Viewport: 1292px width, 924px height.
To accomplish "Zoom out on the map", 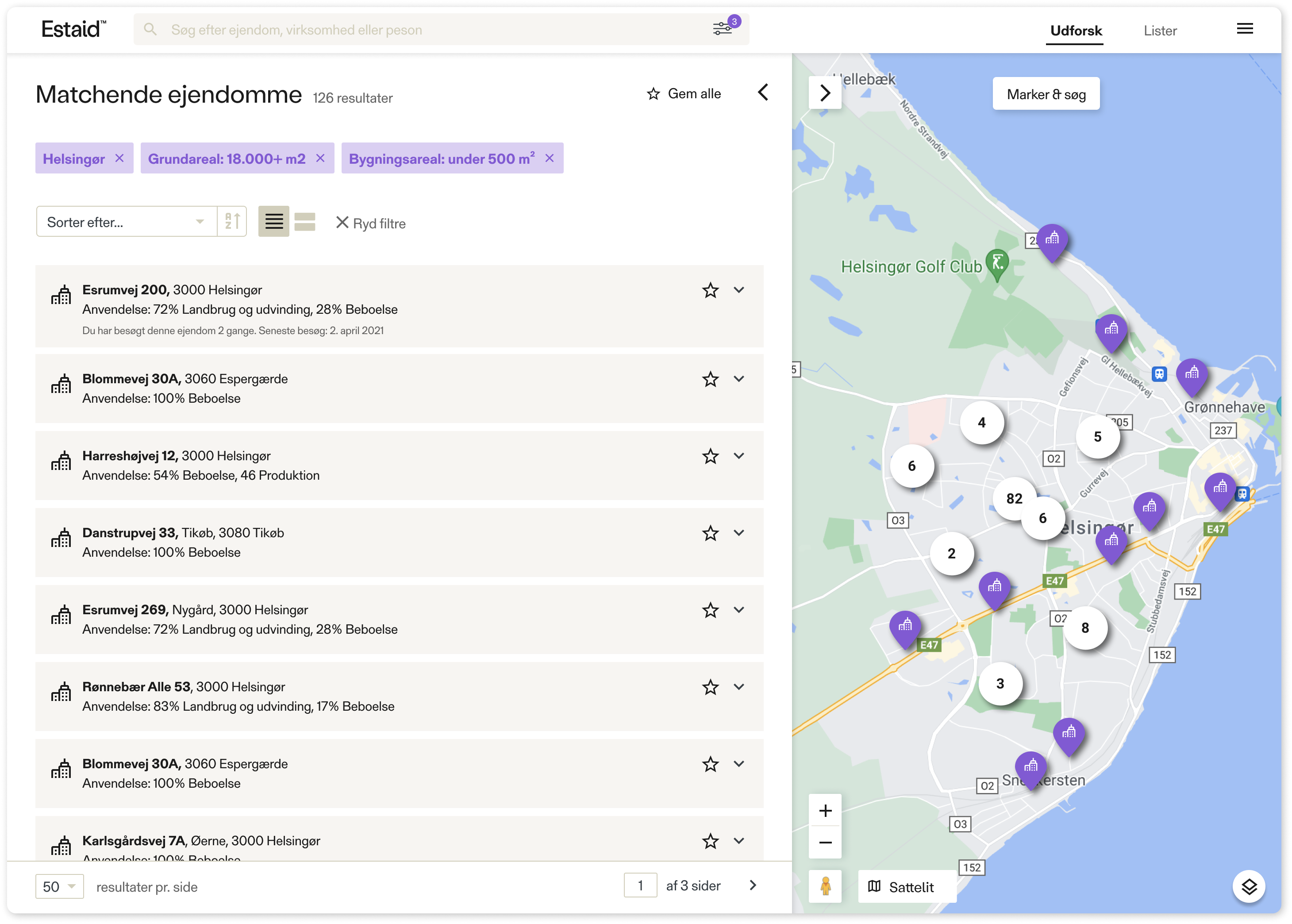I will [x=825, y=843].
